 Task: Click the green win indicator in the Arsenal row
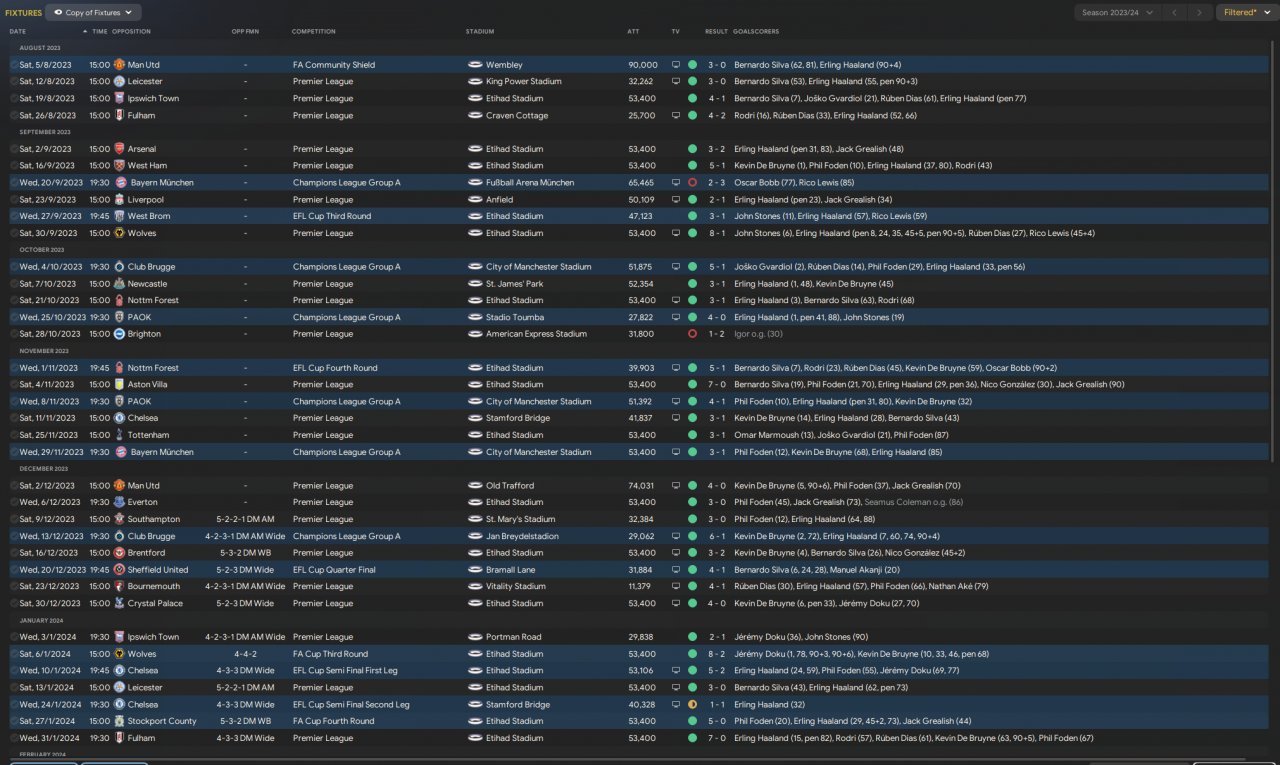pos(692,149)
